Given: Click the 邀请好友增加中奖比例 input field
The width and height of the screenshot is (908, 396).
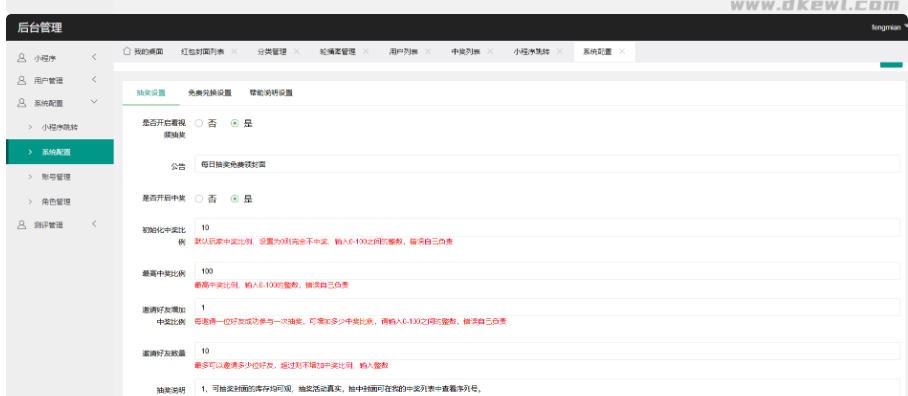Looking at the screenshot, I should [x=547, y=307].
